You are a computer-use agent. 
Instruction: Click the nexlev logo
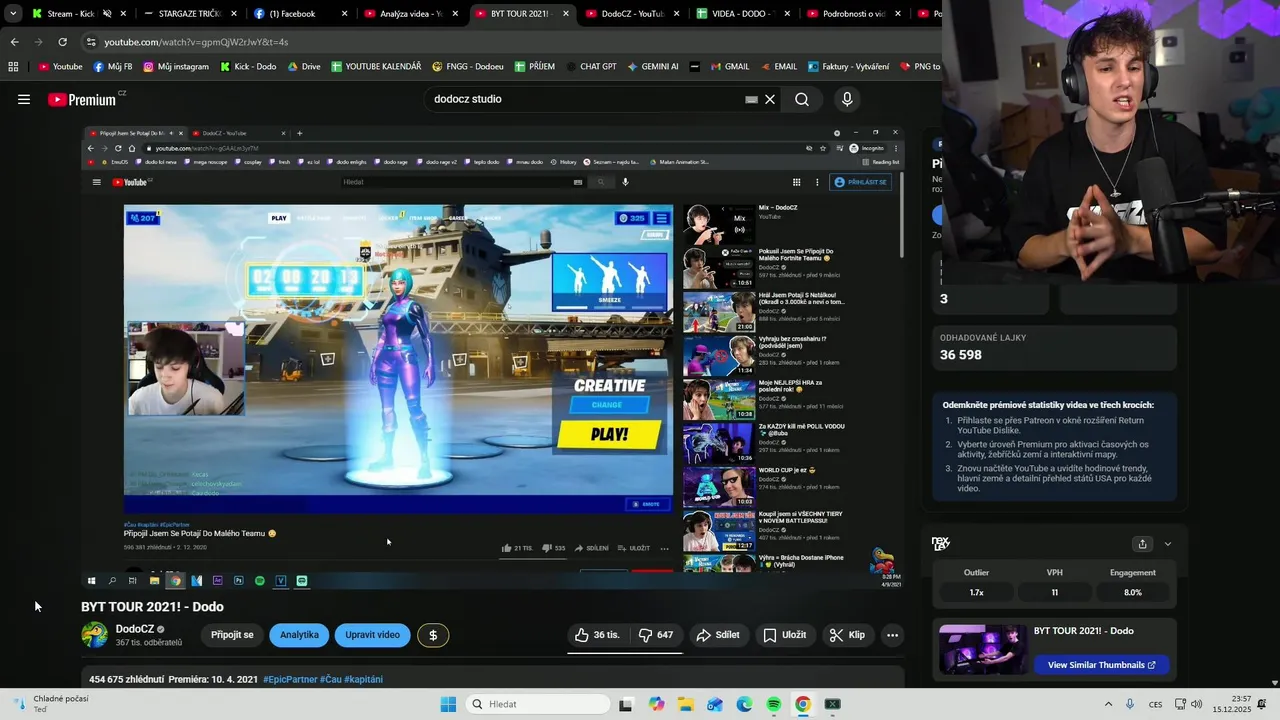[x=941, y=544]
